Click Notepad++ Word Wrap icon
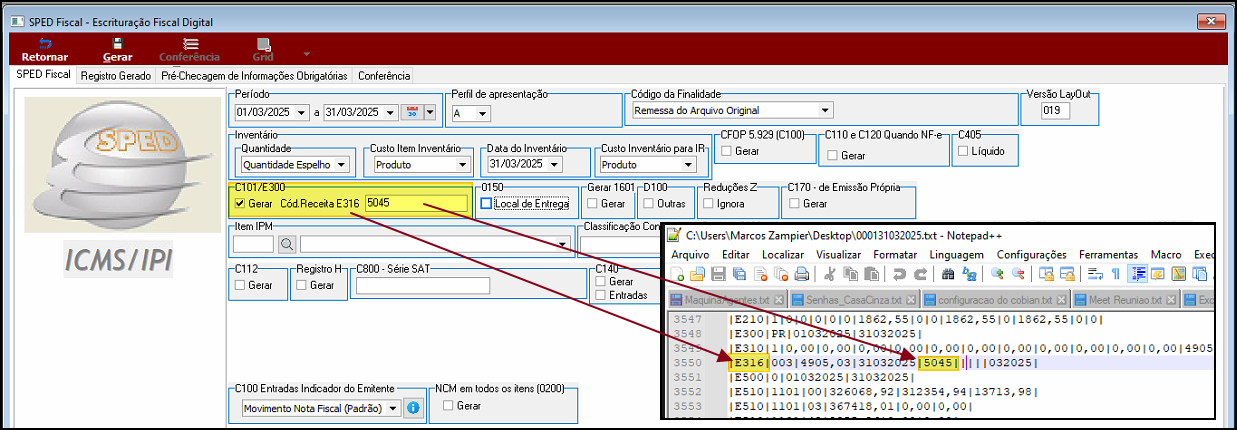 [1094, 273]
